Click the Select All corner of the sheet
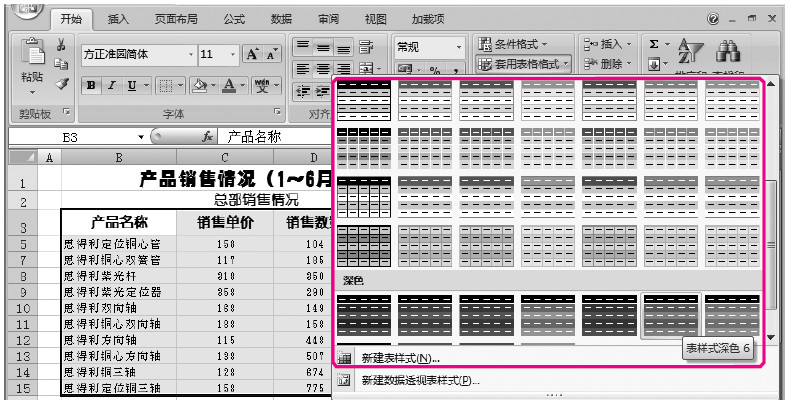The image size is (791, 403). click(22, 157)
